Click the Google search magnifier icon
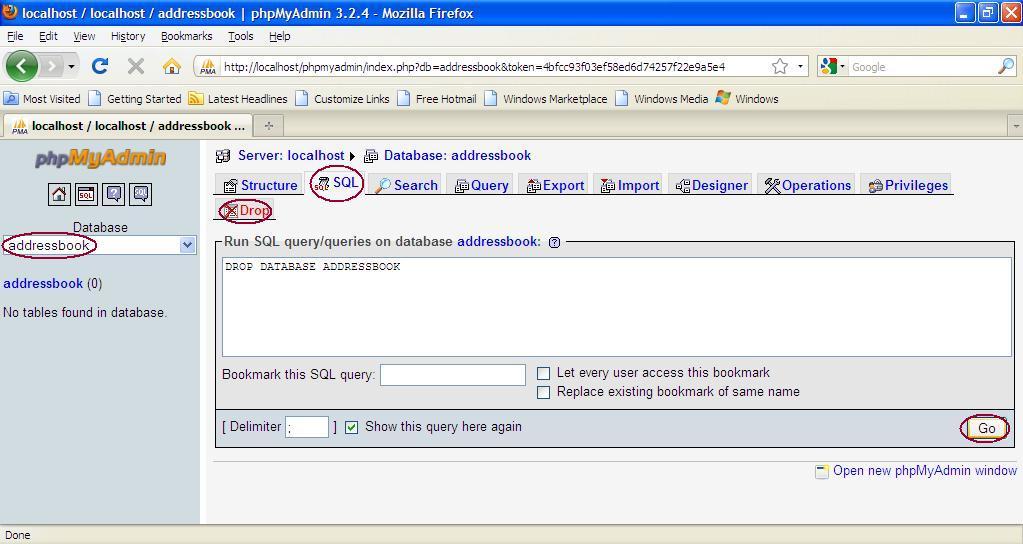 (x=1007, y=66)
